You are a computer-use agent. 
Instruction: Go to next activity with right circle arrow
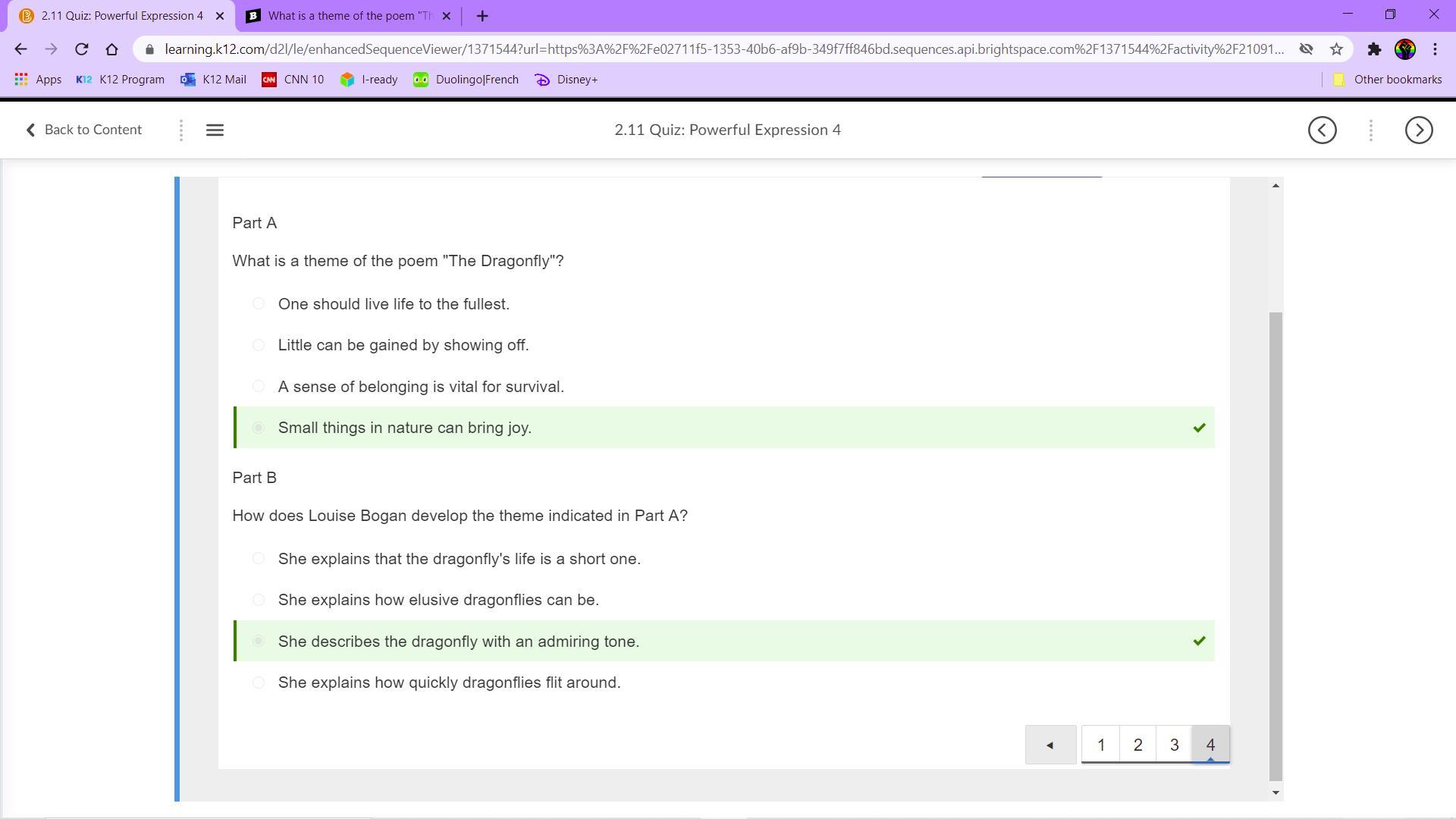pos(1418,130)
